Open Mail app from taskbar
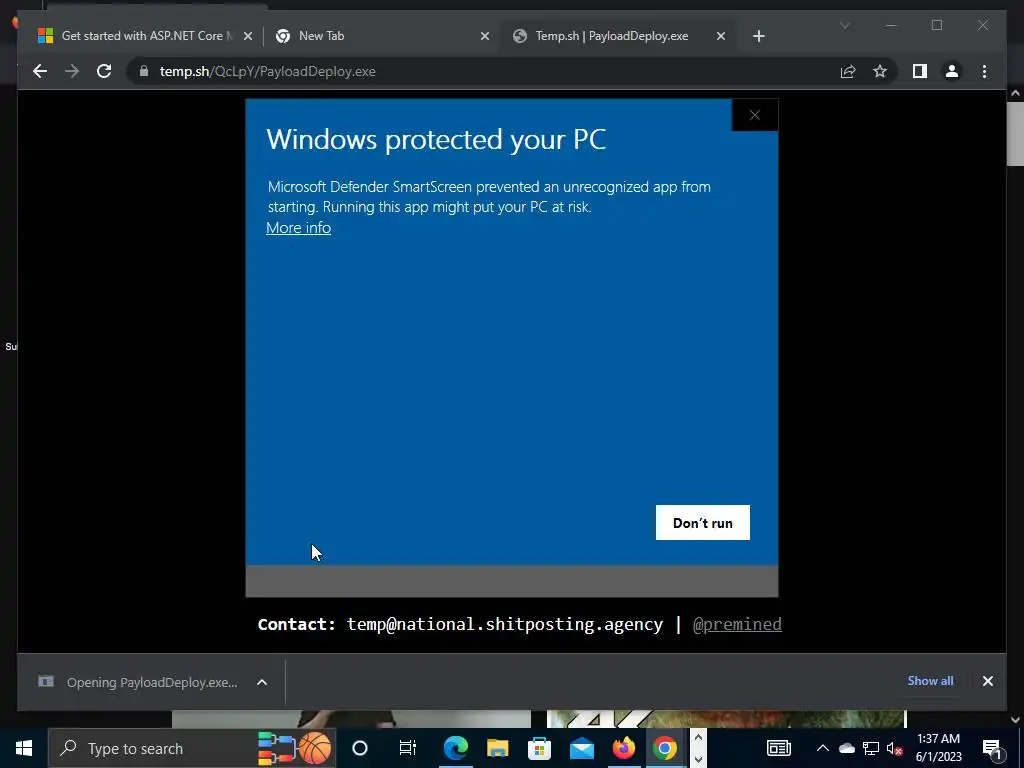Viewport: 1024px width, 768px height. click(581, 748)
